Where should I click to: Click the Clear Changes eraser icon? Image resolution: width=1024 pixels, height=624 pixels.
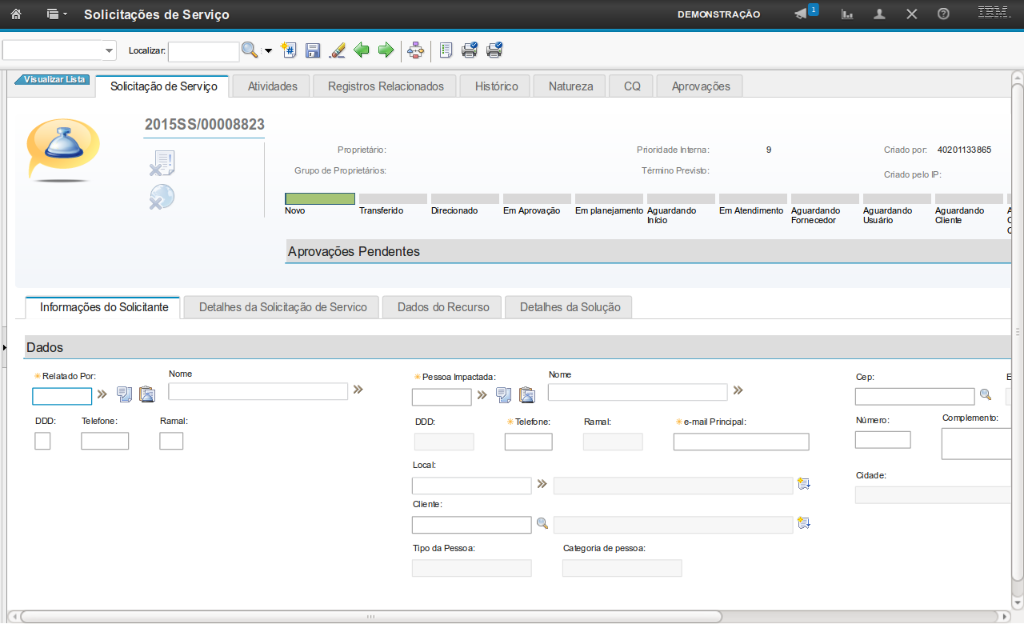337,50
